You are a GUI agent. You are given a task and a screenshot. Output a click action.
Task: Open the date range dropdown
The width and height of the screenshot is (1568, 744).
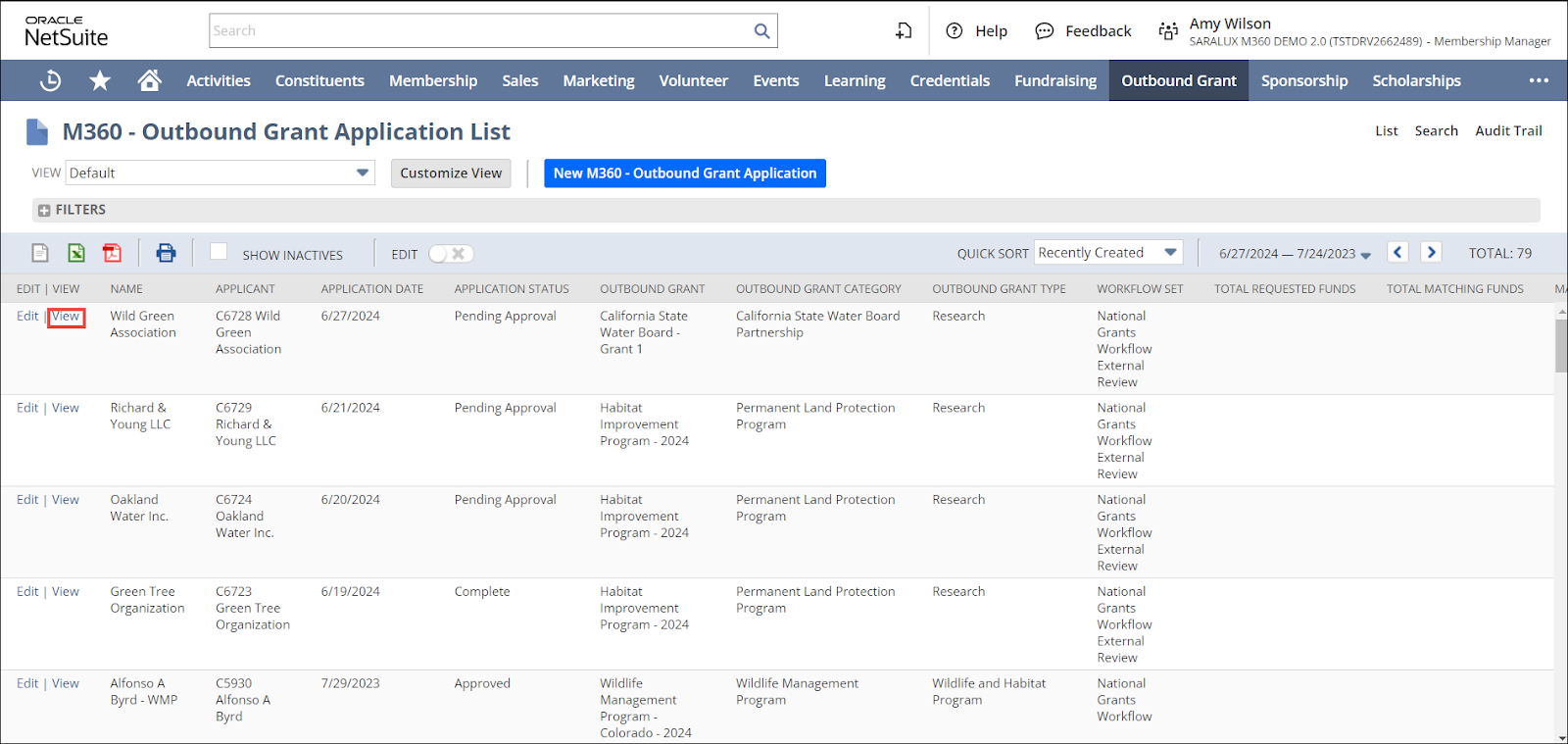tap(1295, 254)
